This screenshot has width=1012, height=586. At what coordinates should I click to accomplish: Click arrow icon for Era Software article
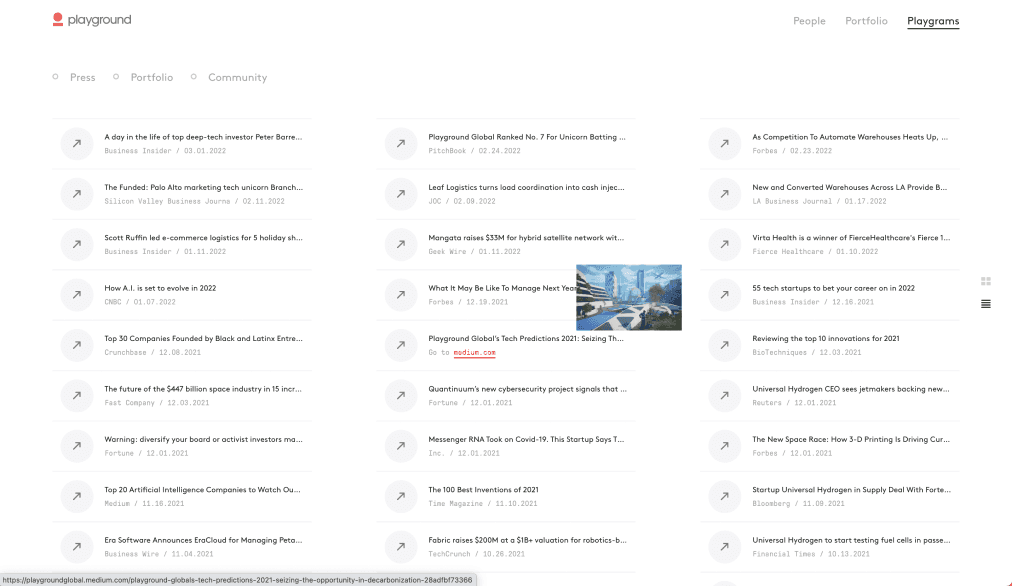point(77,546)
